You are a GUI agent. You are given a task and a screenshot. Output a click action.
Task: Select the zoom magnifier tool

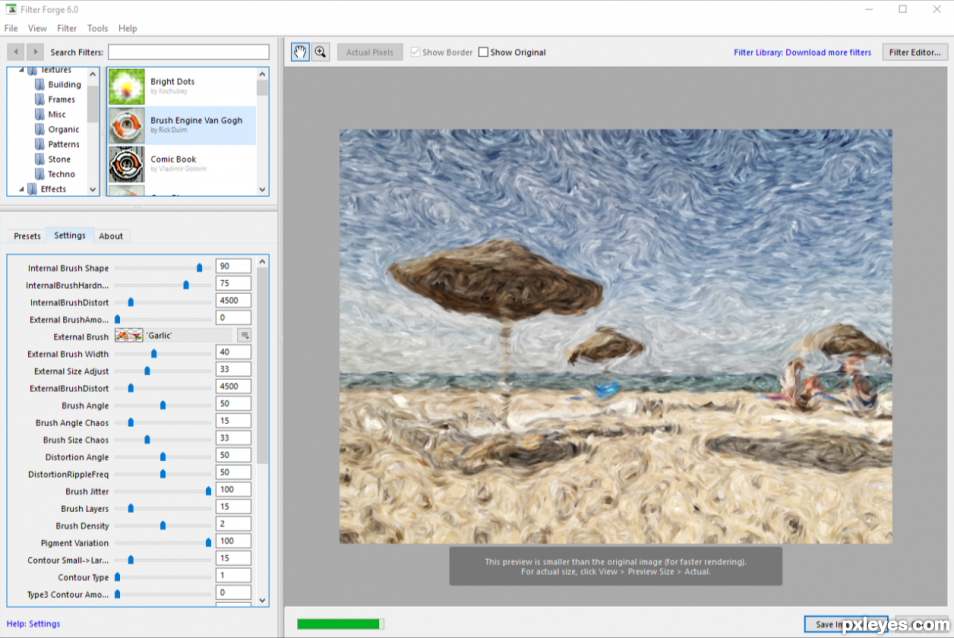pyautogui.click(x=320, y=52)
